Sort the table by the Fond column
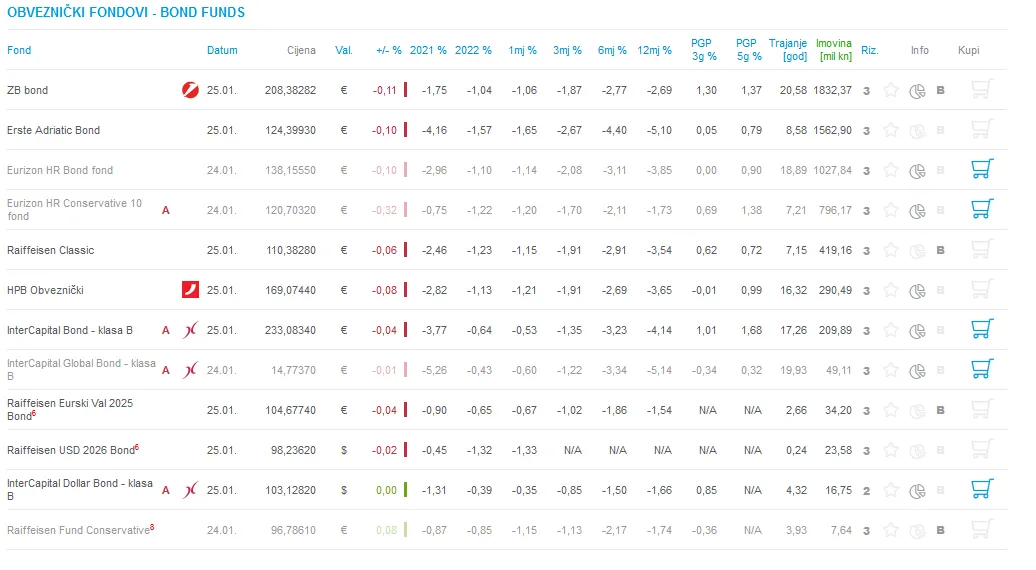The image size is (1036, 570). (19, 50)
